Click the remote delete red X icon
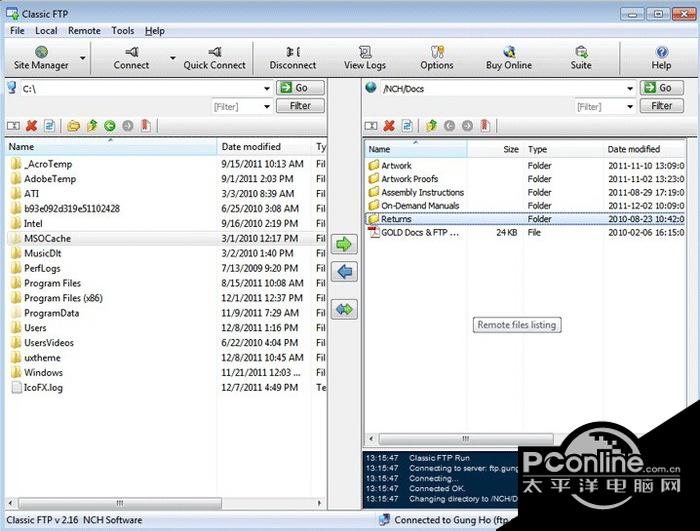 [x=389, y=126]
